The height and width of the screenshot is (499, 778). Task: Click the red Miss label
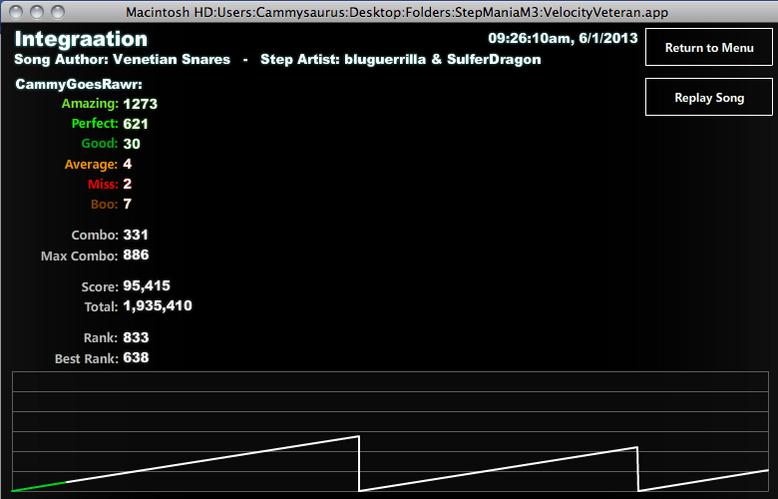[103, 184]
